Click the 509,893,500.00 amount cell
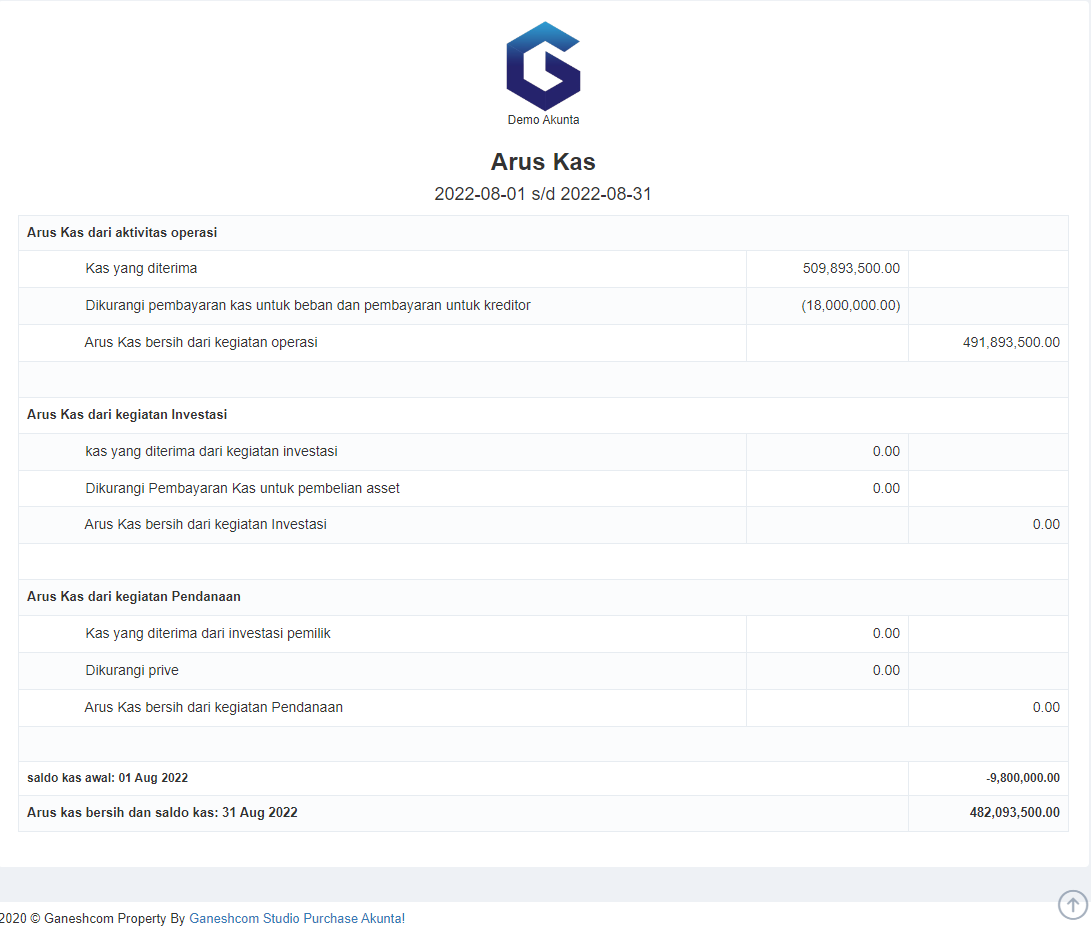 pos(852,268)
